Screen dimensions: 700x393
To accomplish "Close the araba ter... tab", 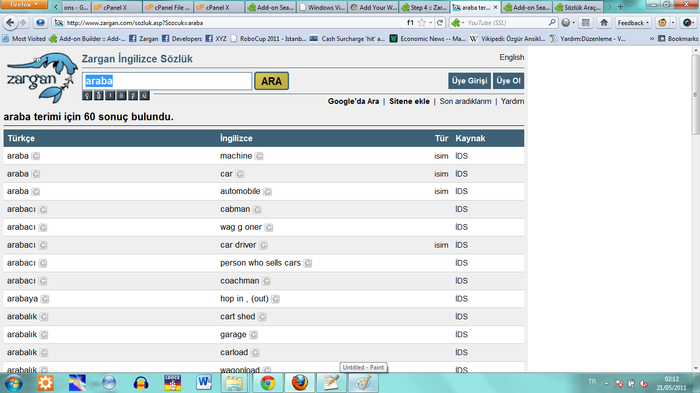I will [495, 7].
